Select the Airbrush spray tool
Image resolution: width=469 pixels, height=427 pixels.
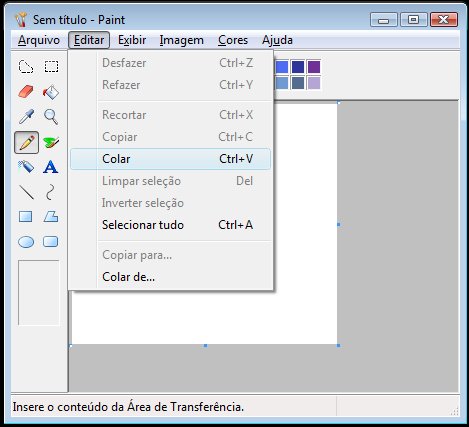[26, 167]
